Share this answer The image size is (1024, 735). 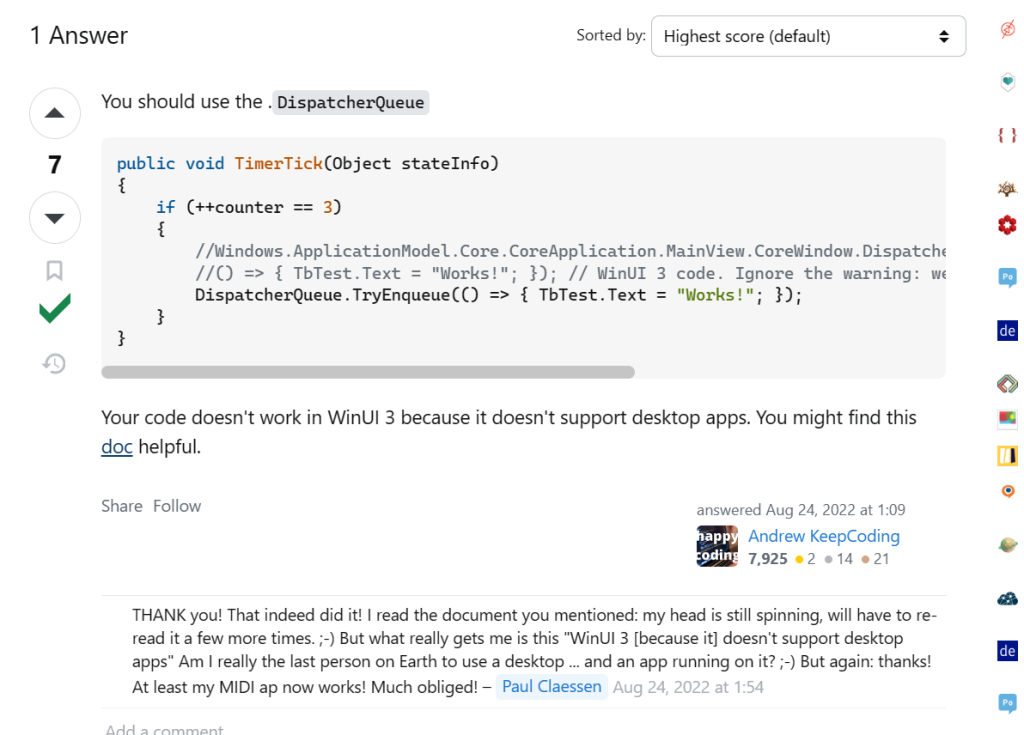click(x=121, y=506)
